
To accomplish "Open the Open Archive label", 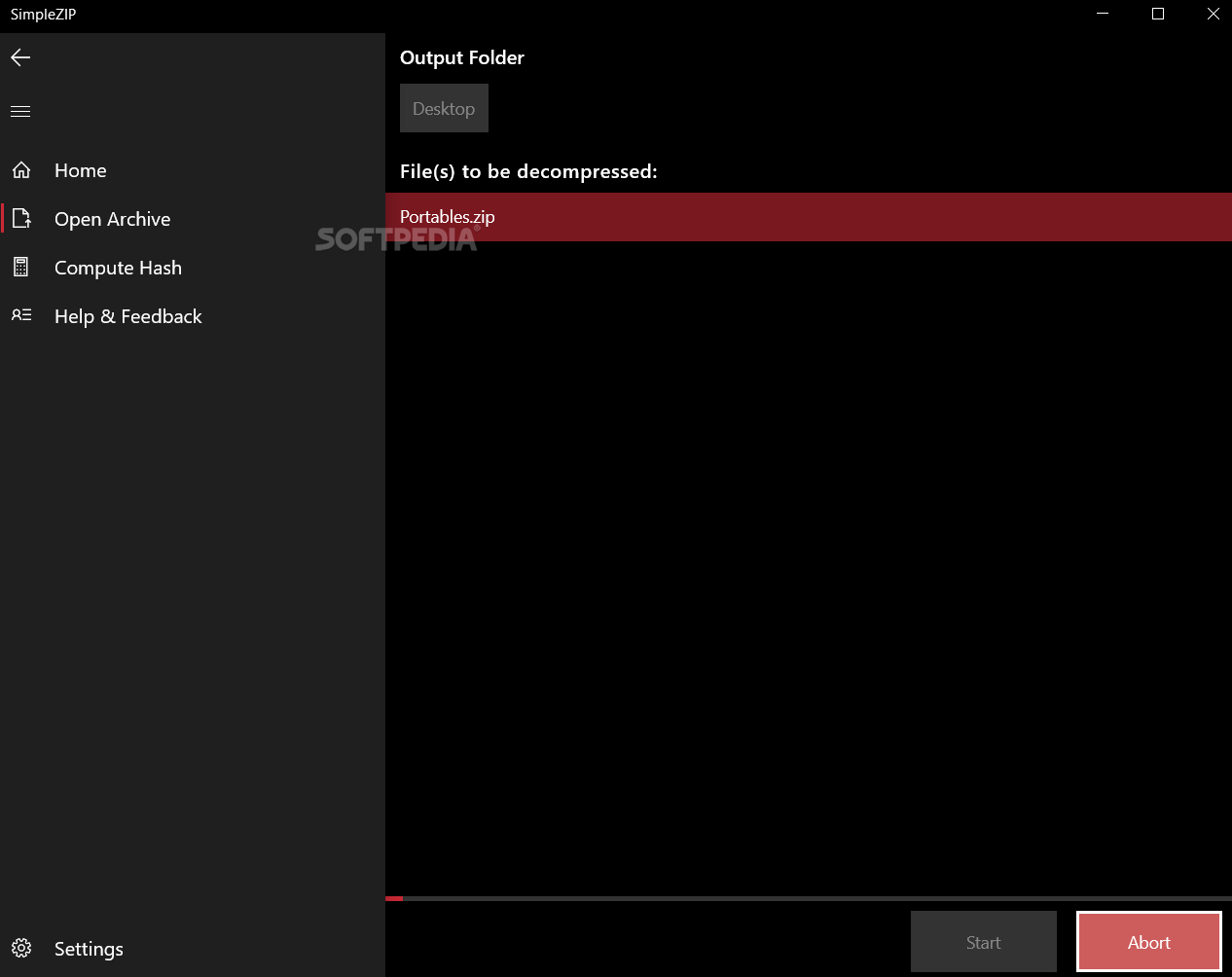I will click(113, 219).
